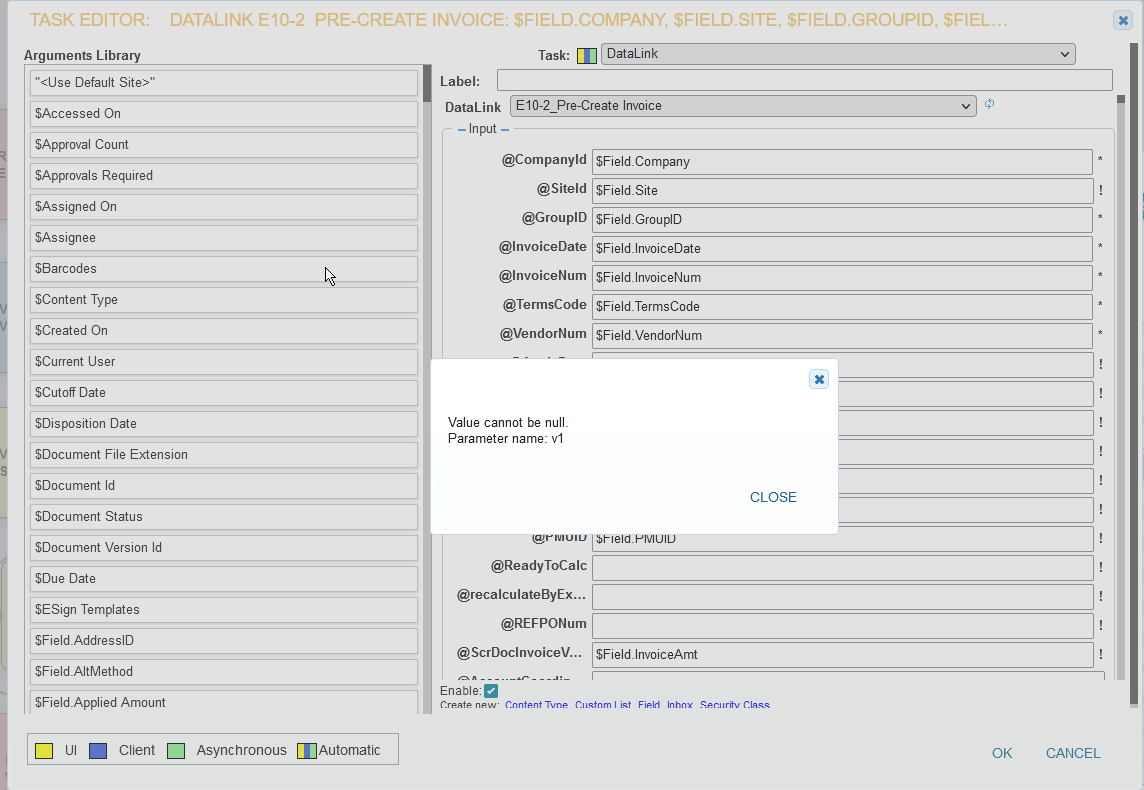This screenshot has height=790, width=1144.
Task: Select the $Document Status argument
Action: click(x=224, y=517)
